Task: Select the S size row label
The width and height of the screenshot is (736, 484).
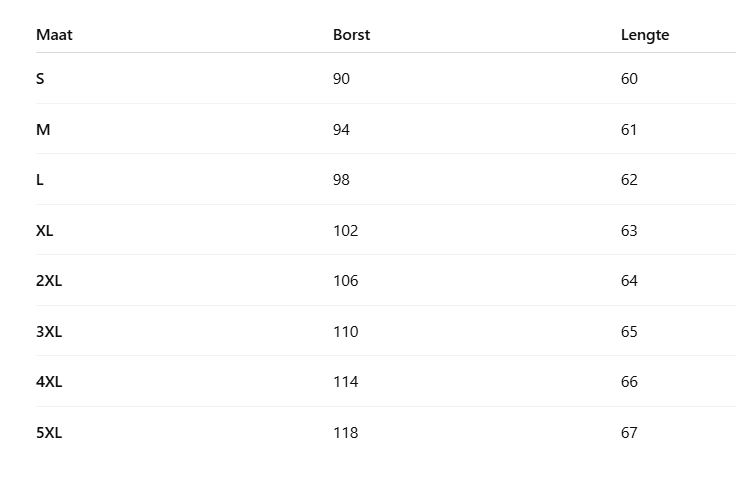Action: (x=40, y=79)
